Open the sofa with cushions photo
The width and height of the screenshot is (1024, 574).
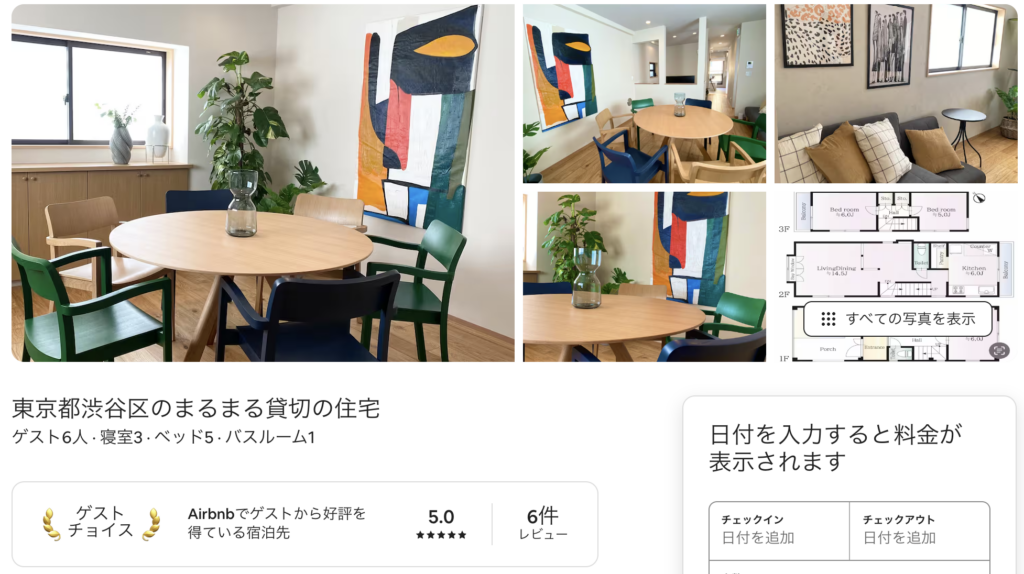pos(896,93)
